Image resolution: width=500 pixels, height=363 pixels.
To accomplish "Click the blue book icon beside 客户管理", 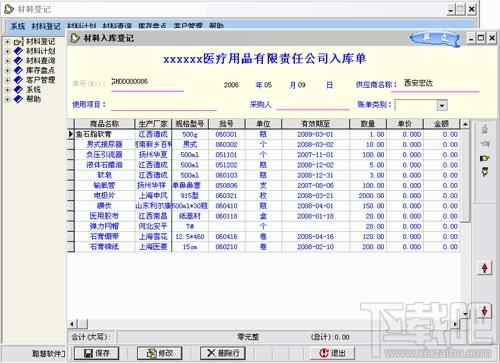I will tap(18, 80).
